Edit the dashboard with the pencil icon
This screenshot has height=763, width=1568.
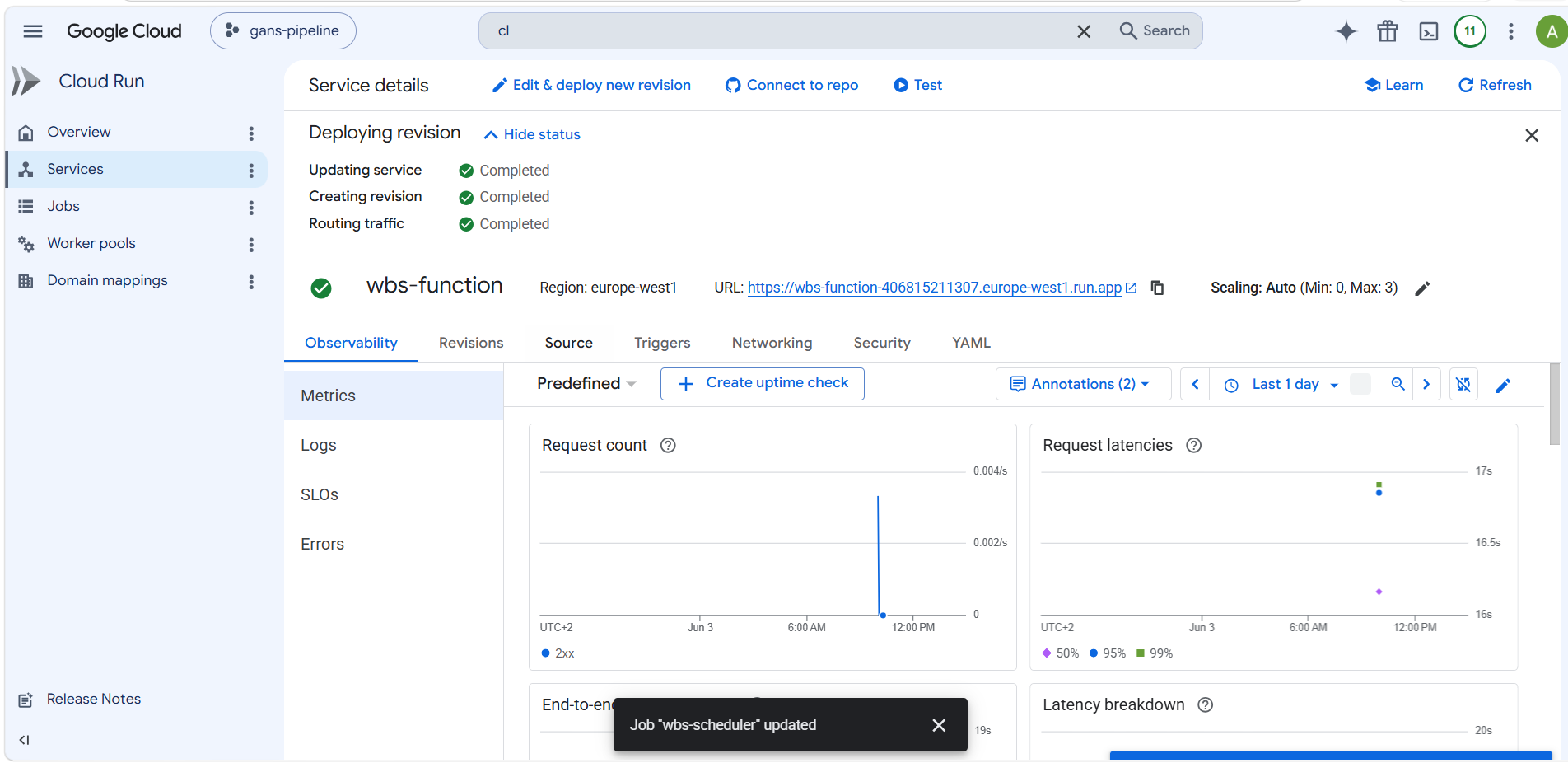pyautogui.click(x=1503, y=385)
